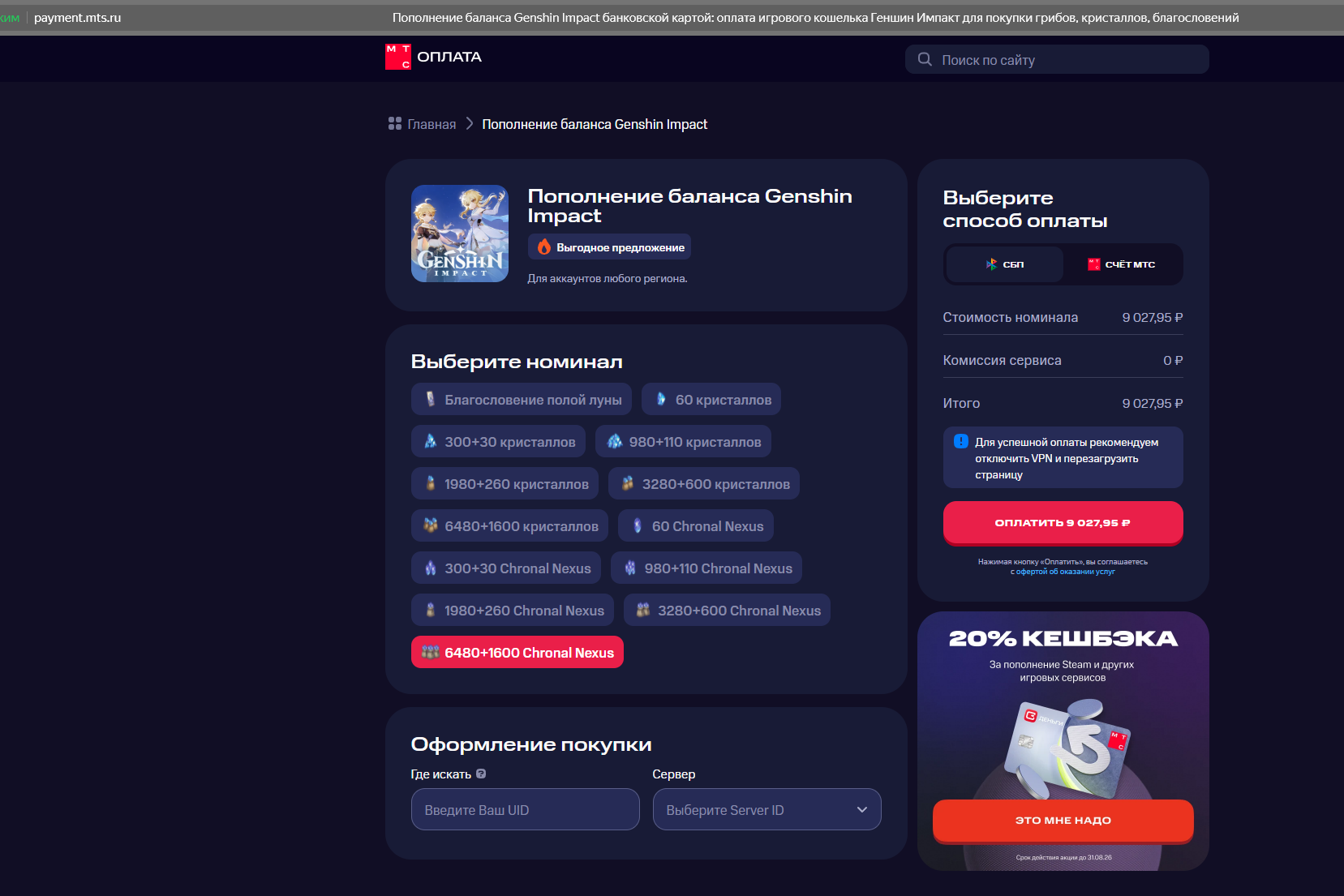Click the help icon next to Где искать

(x=481, y=774)
